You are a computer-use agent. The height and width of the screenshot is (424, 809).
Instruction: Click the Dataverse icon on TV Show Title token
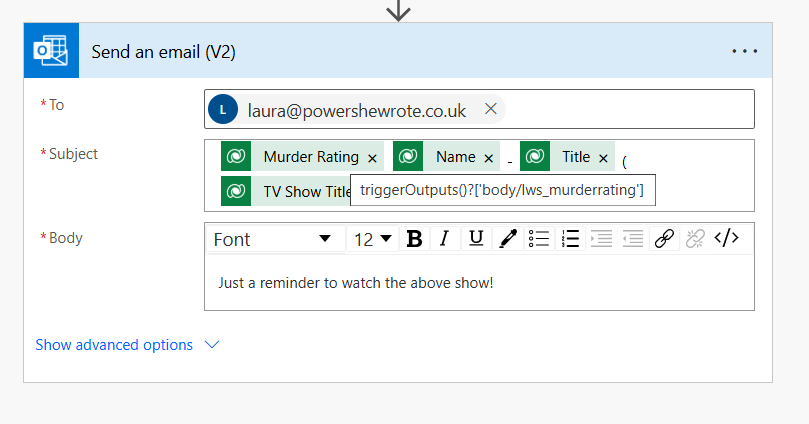point(236,191)
